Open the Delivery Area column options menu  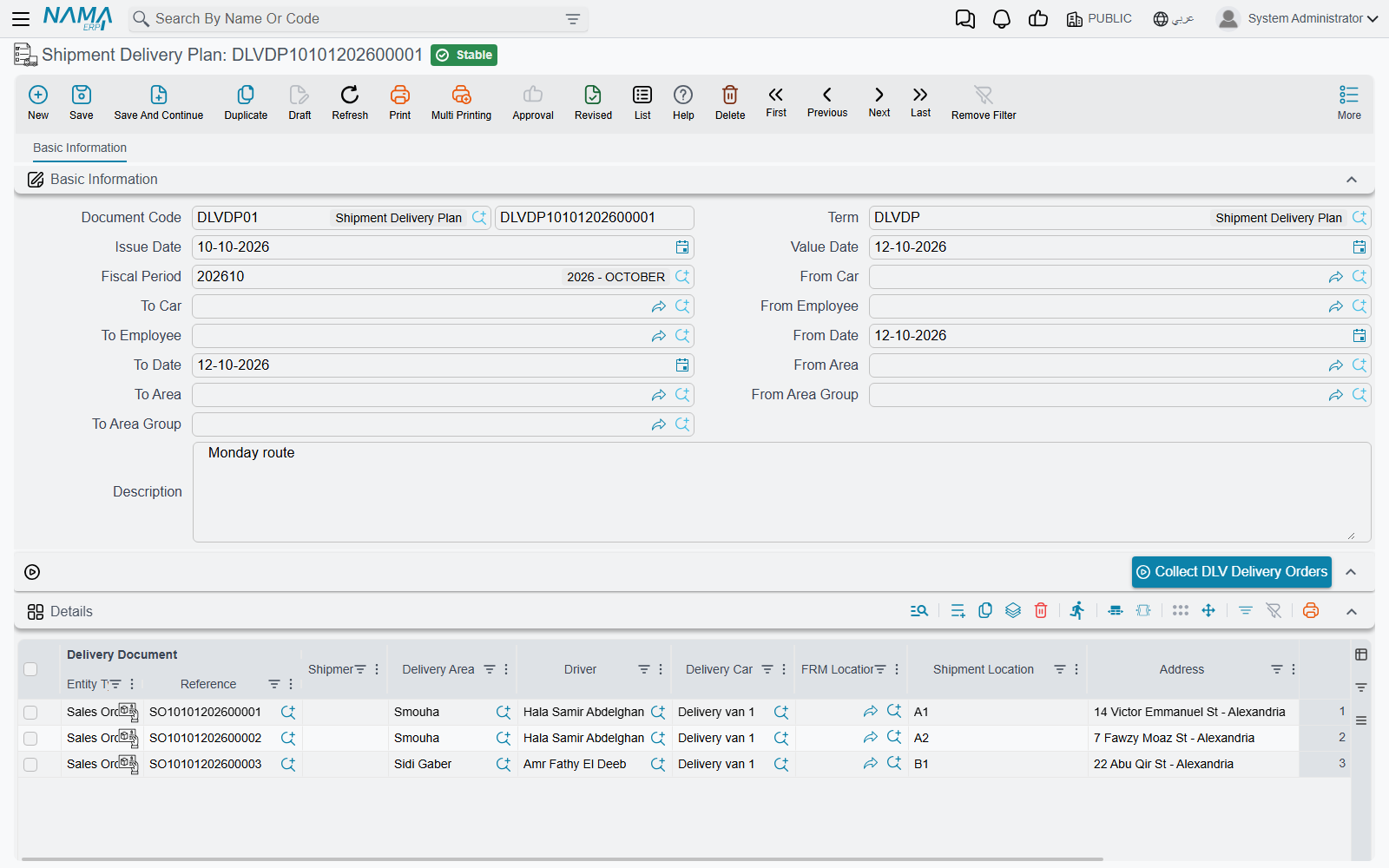(x=506, y=669)
